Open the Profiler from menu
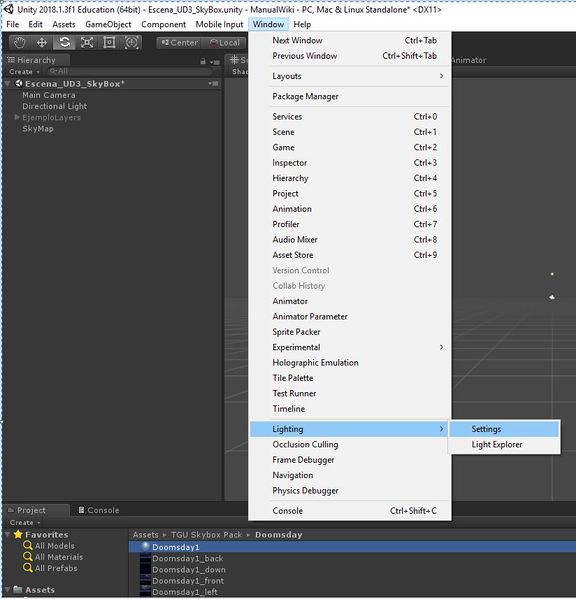 [x=350, y=224]
